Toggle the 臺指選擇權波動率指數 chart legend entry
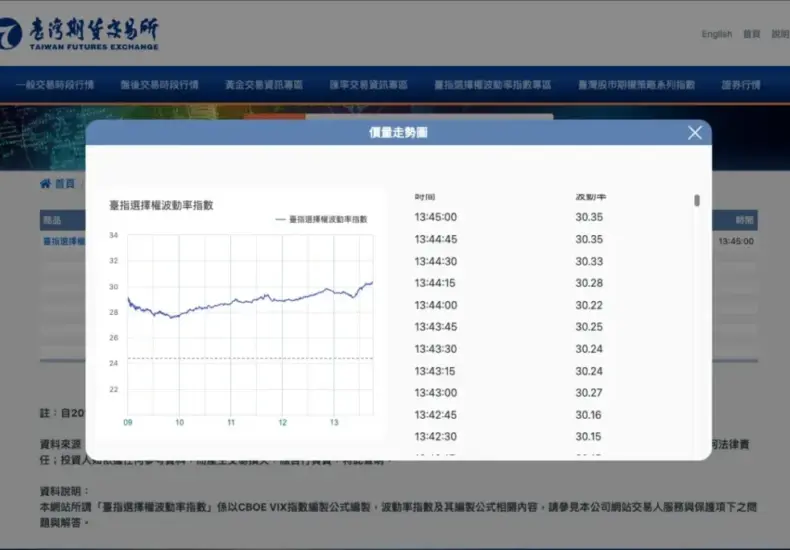 coord(321,219)
